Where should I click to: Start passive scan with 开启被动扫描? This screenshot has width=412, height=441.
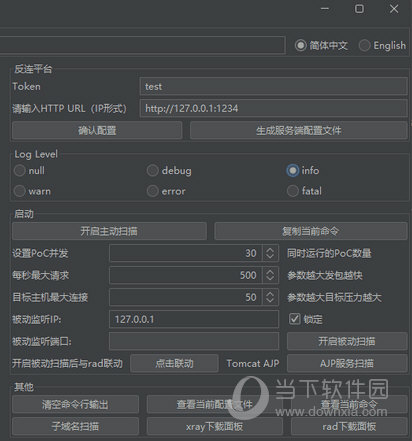(x=347, y=341)
